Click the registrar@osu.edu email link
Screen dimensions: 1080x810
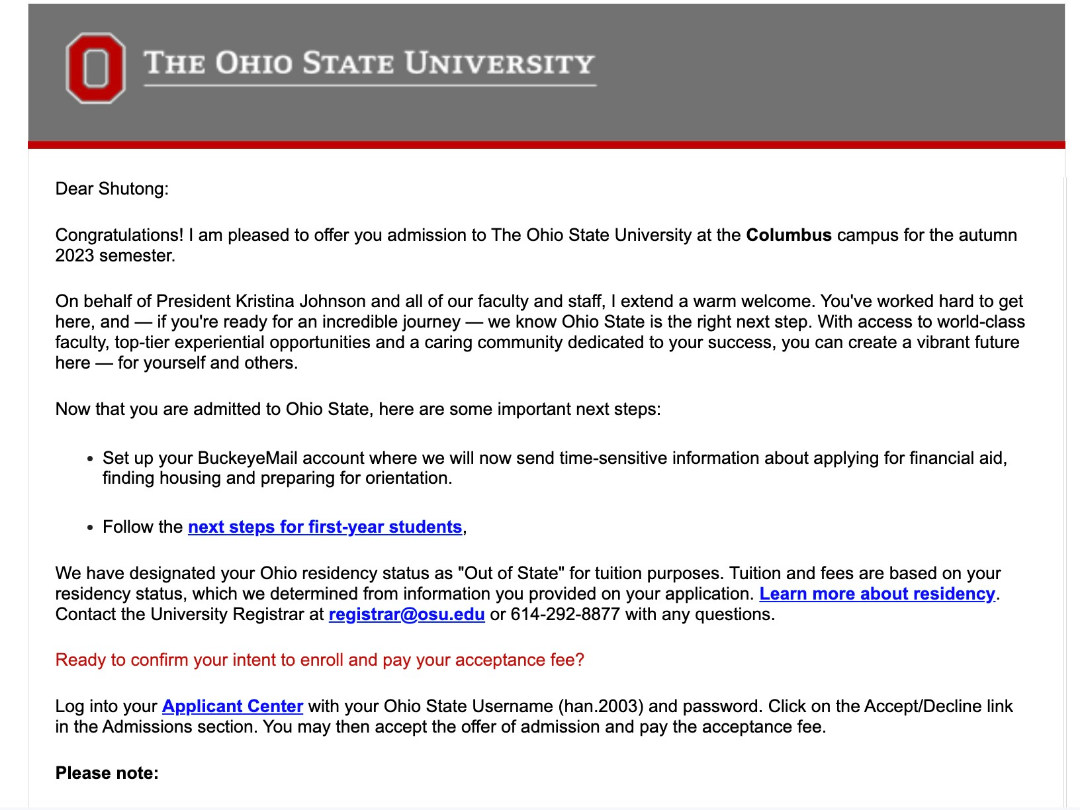[406, 614]
